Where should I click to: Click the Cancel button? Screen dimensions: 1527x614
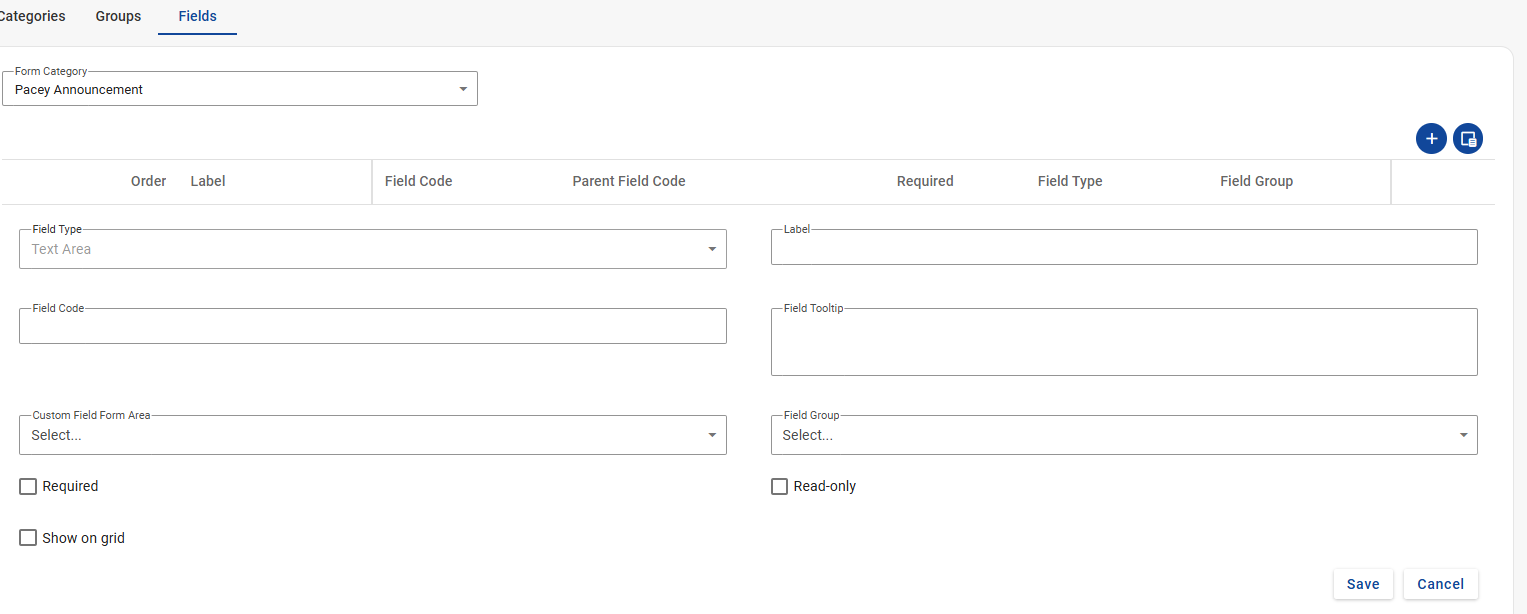click(1440, 584)
